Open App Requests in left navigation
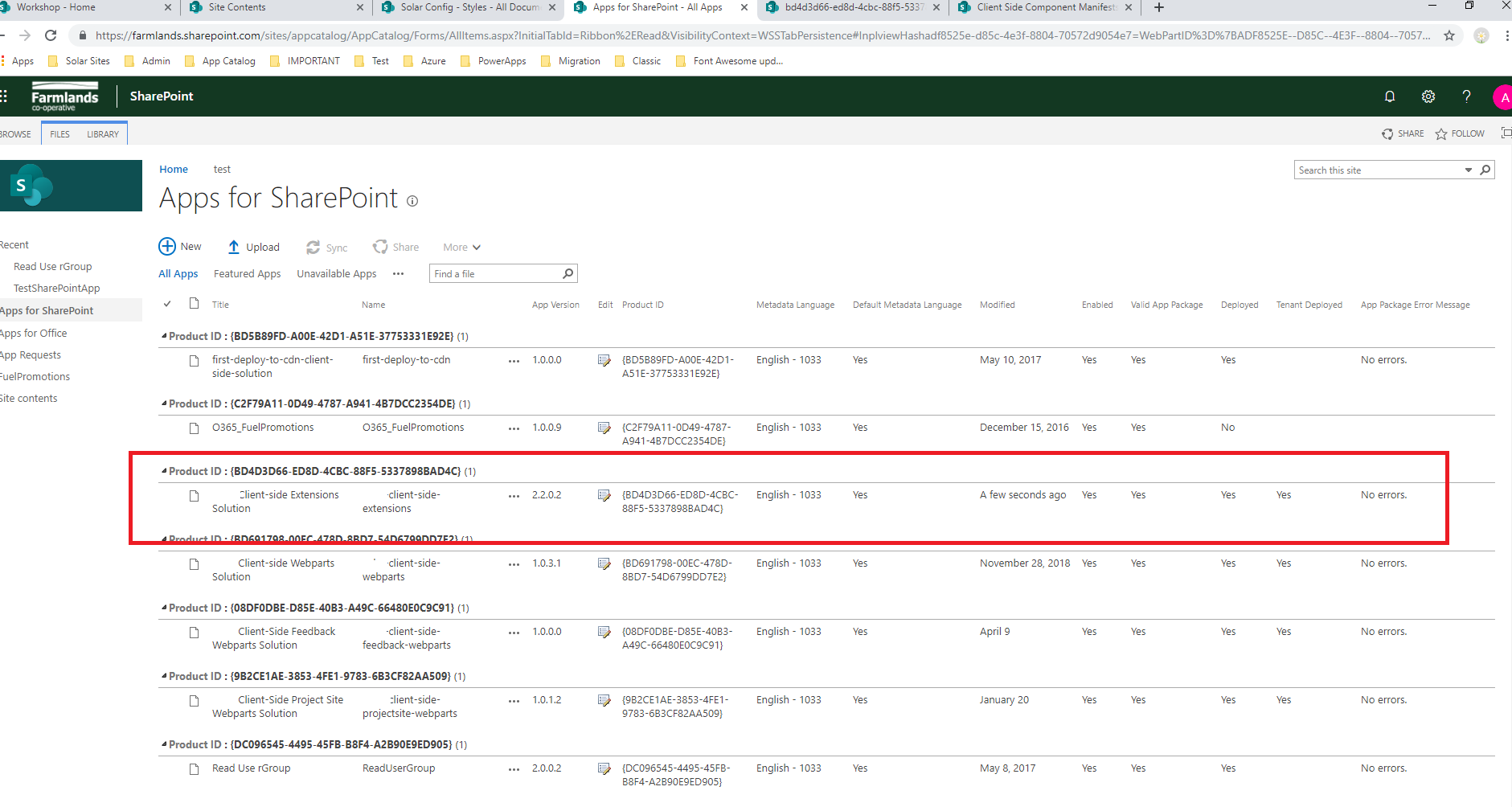The height and width of the screenshot is (807, 1512). point(31,354)
